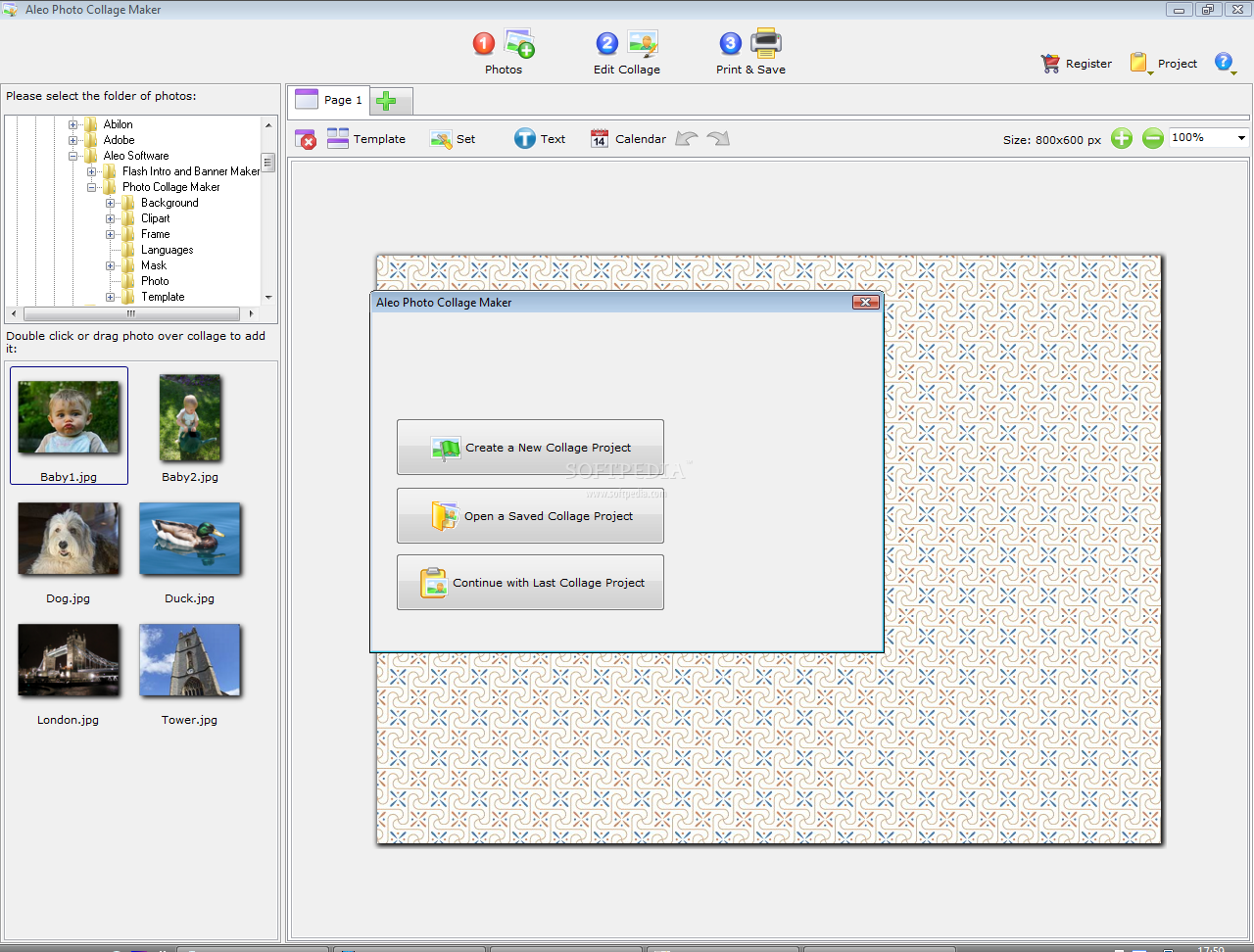1254x952 pixels.
Task: Click folder tree horizontal scroll right arrow
Action: pos(252,313)
